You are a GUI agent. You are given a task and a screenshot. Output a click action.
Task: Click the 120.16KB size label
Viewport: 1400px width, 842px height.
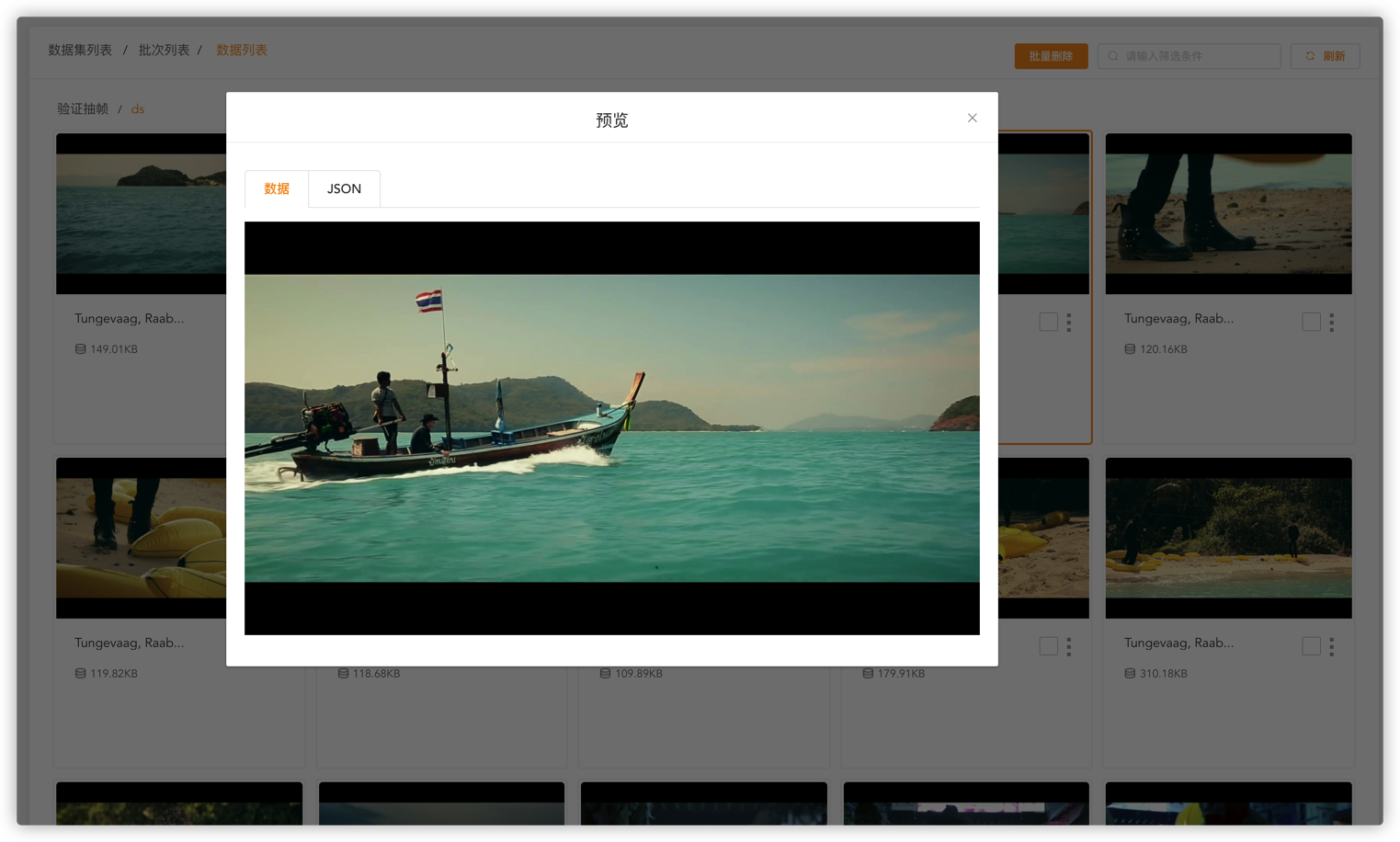click(1164, 349)
